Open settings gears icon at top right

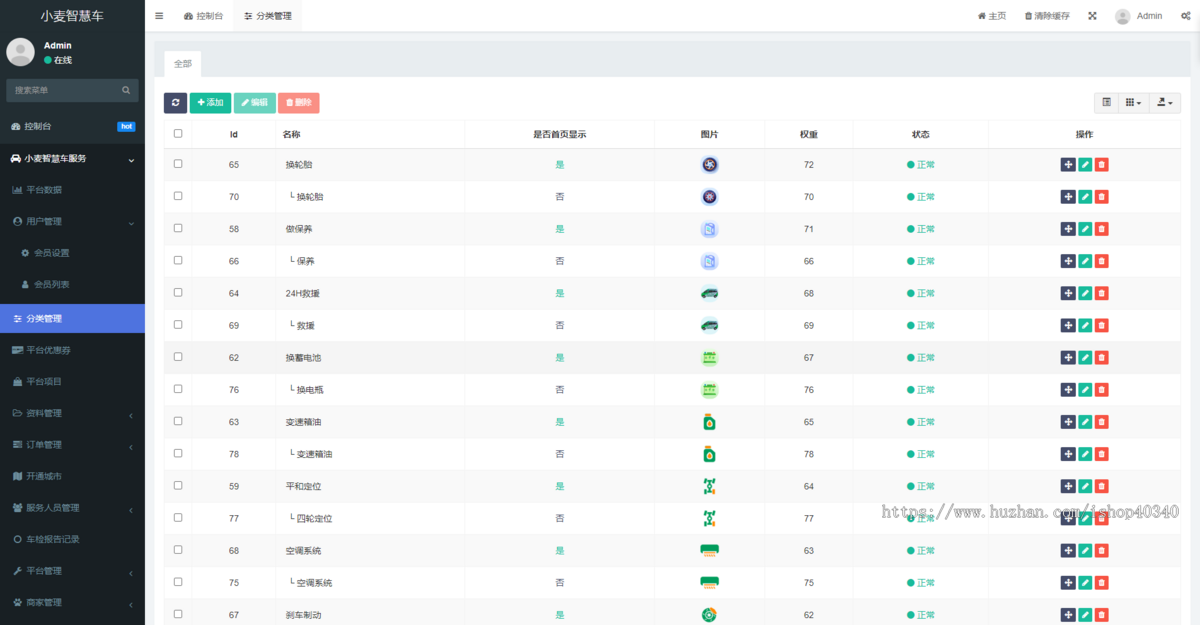[x=1185, y=16]
